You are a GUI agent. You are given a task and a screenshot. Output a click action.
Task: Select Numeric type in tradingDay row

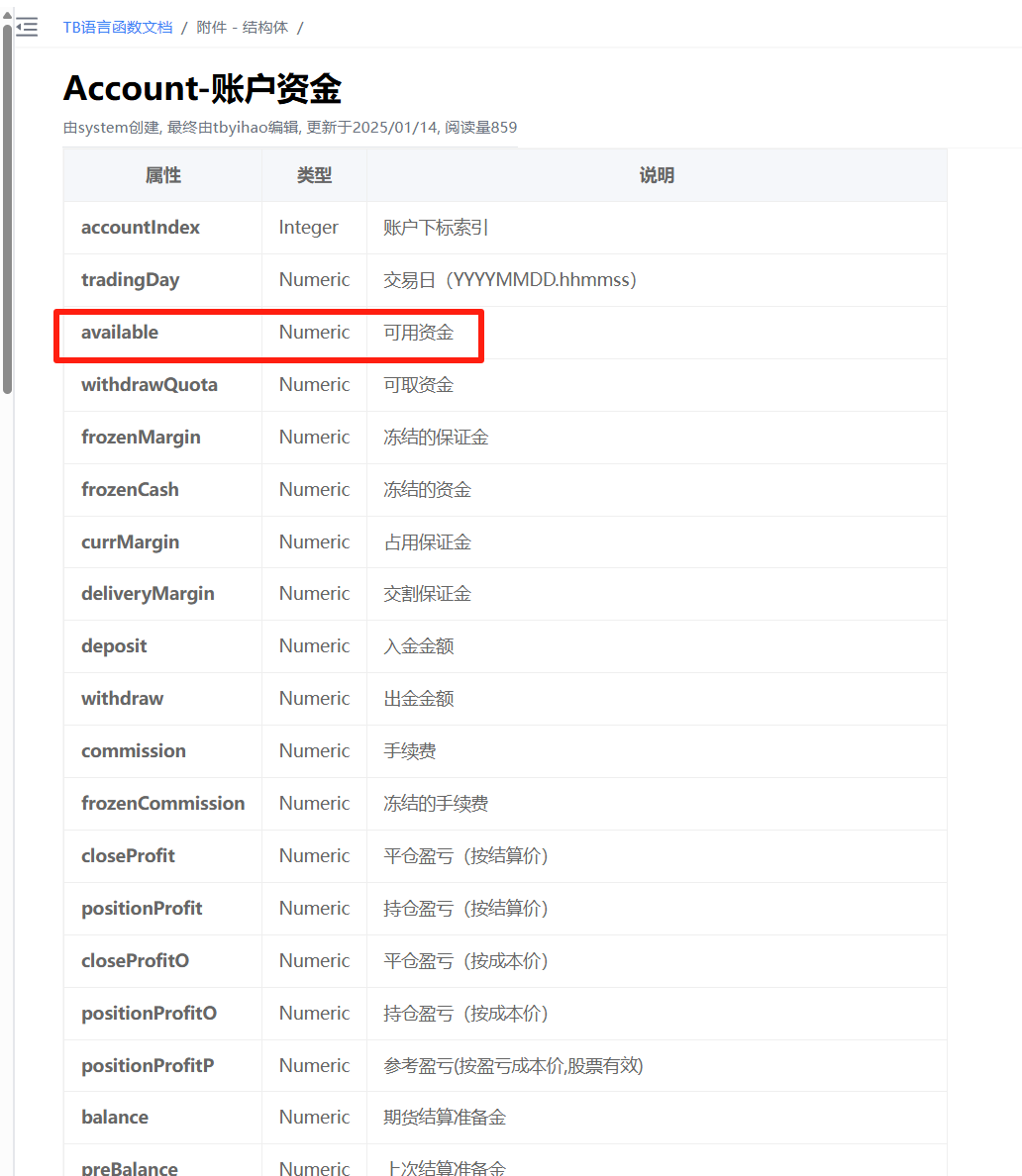pos(314,280)
